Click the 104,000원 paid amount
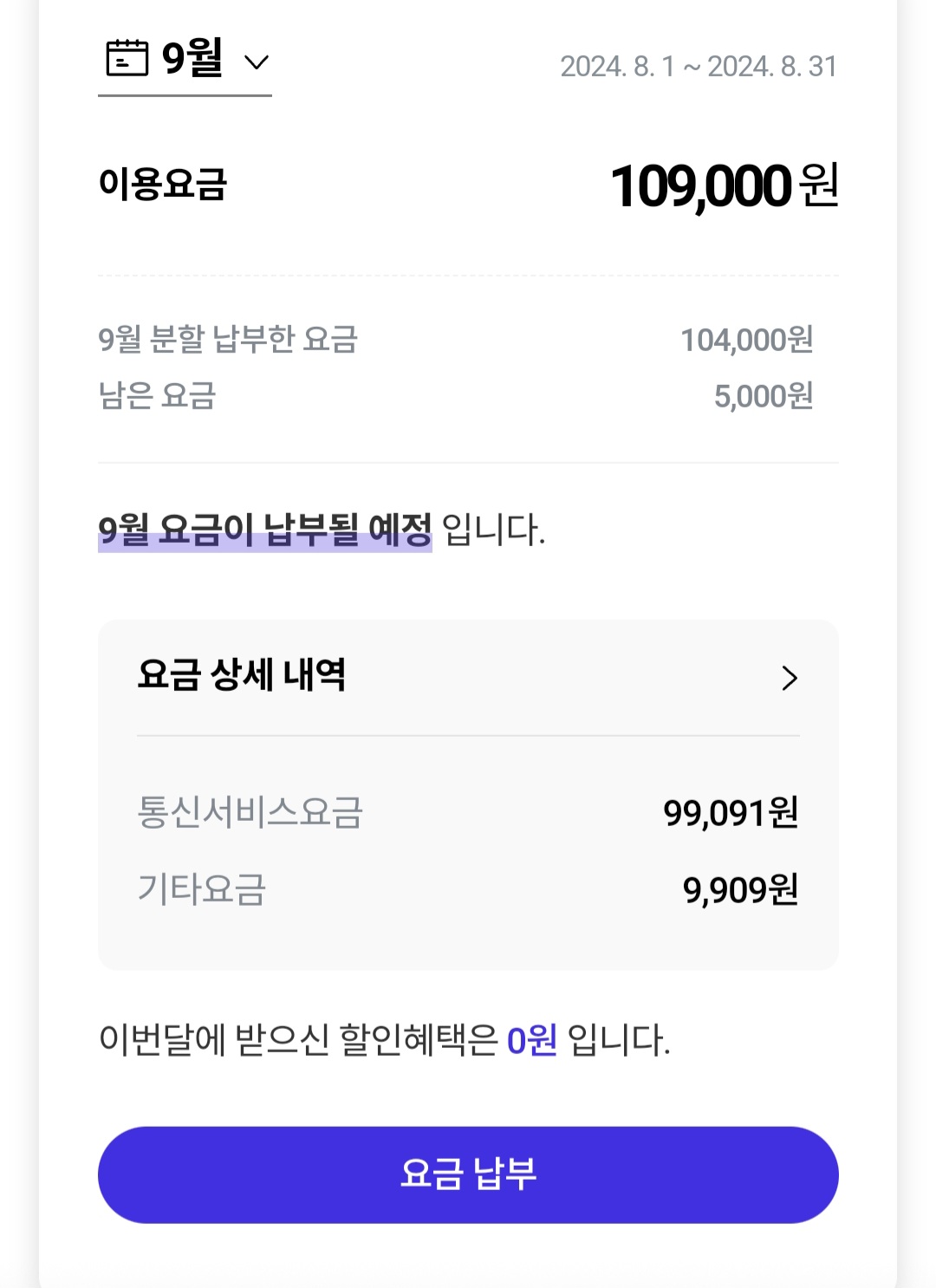936x1288 pixels. coord(746,341)
